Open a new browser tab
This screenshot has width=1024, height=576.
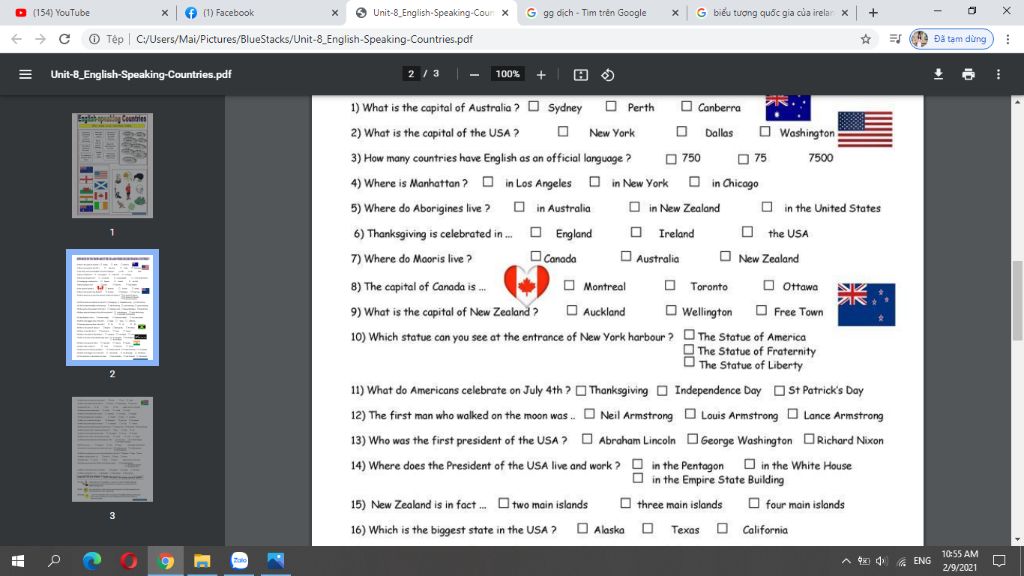[x=873, y=12]
